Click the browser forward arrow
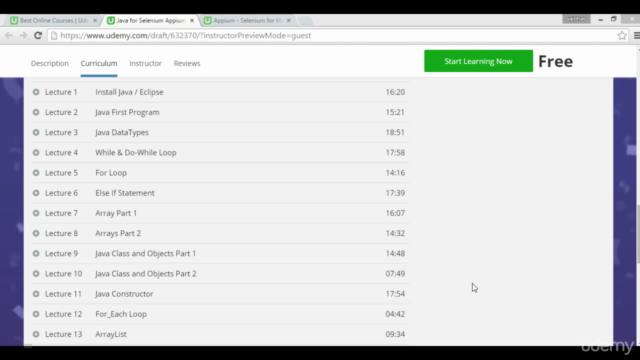This screenshot has height=360, width=640. click(x=23, y=36)
